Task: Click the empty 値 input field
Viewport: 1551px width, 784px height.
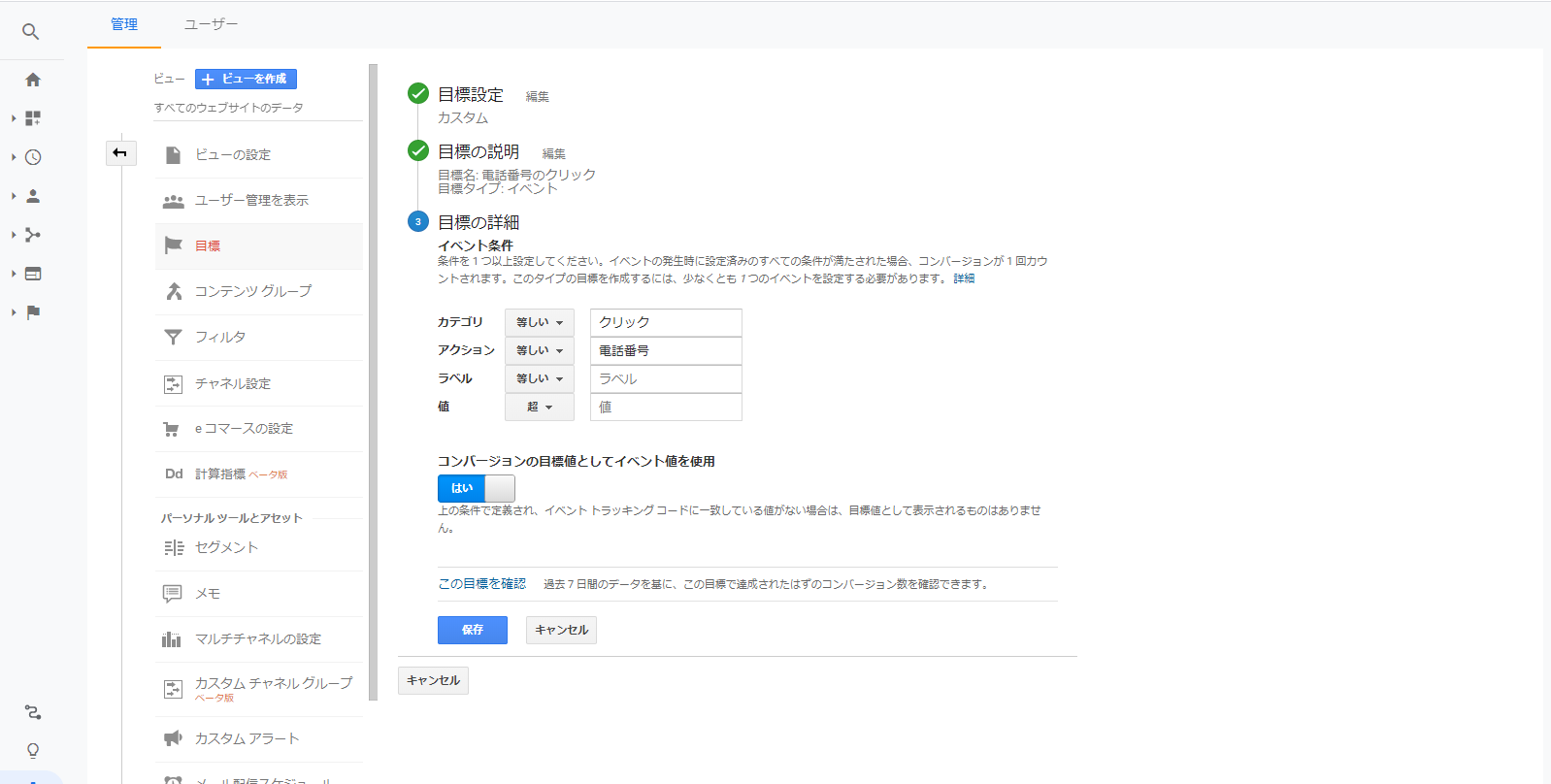Action: tap(666, 407)
